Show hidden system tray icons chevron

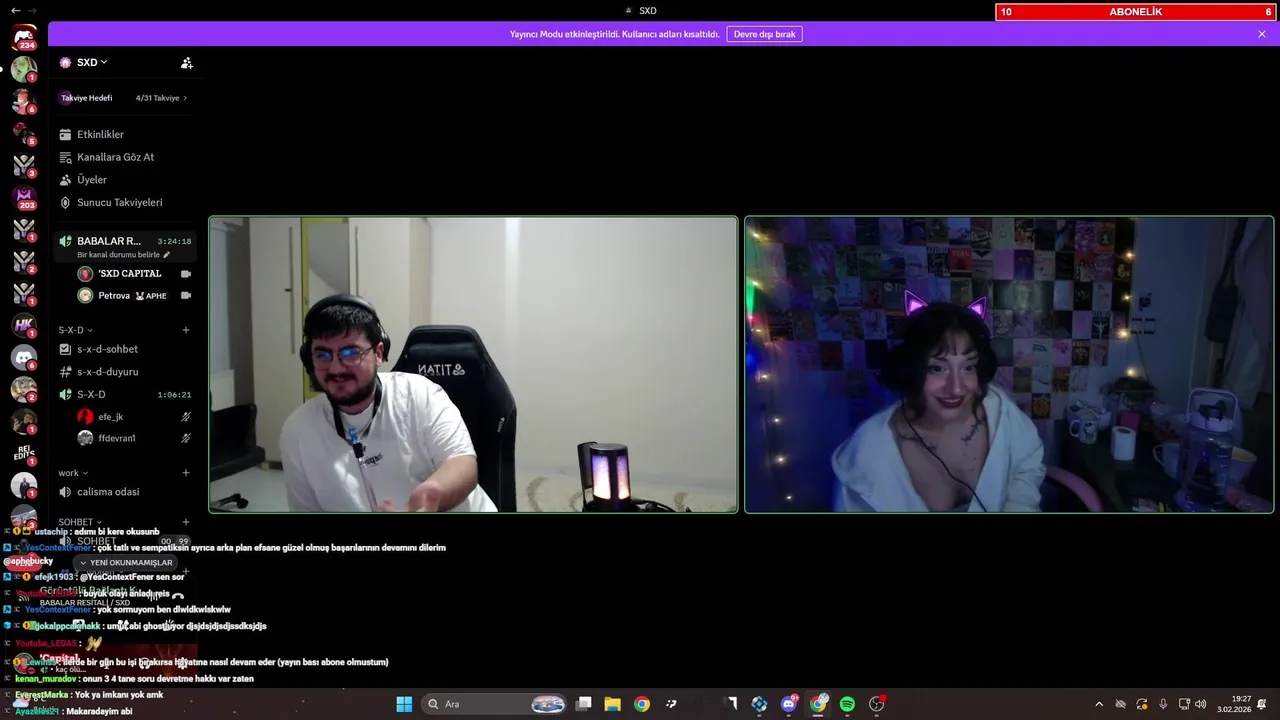(1099, 704)
